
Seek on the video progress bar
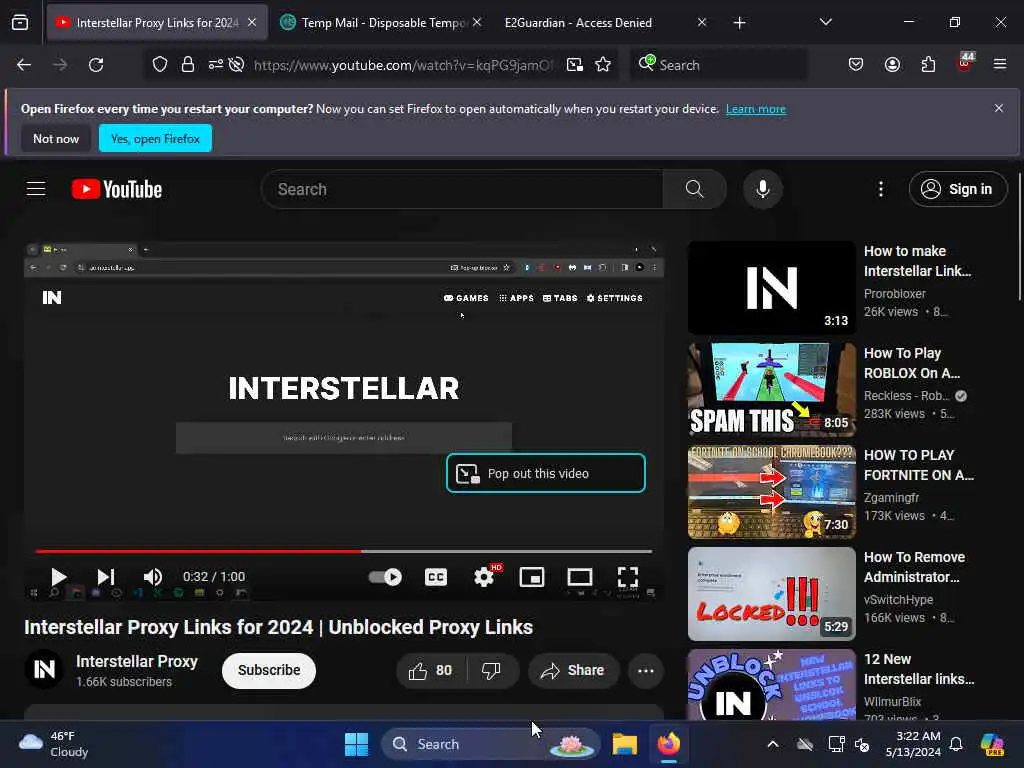344,552
